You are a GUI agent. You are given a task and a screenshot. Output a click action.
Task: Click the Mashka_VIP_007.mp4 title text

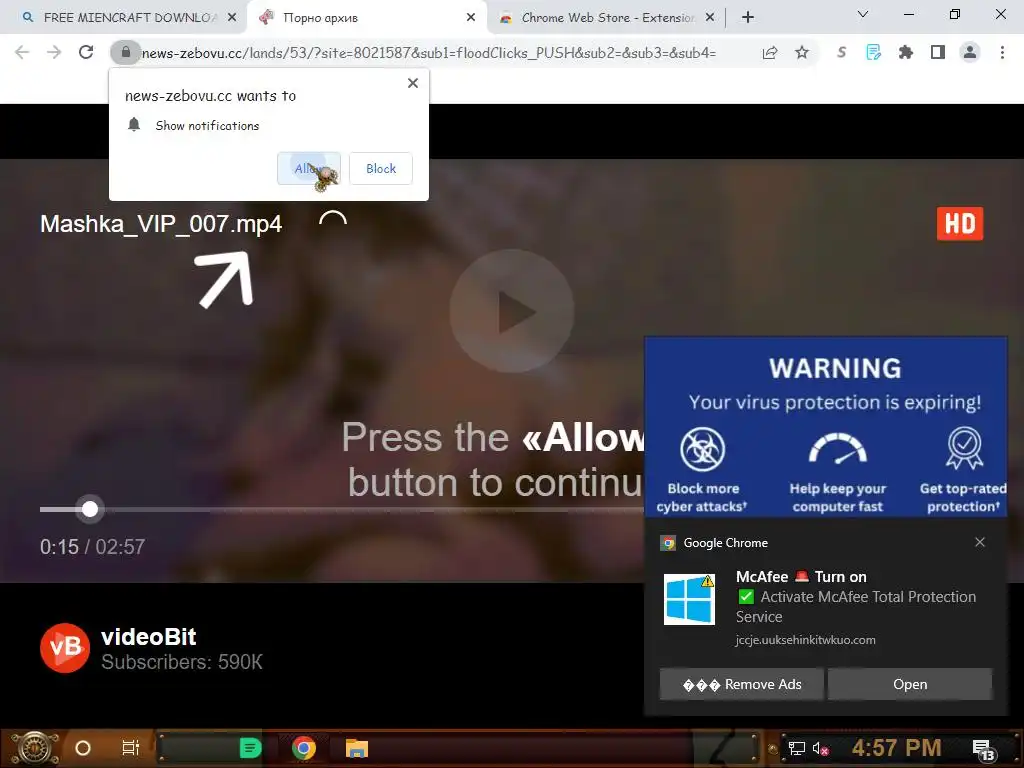(161, 224)
